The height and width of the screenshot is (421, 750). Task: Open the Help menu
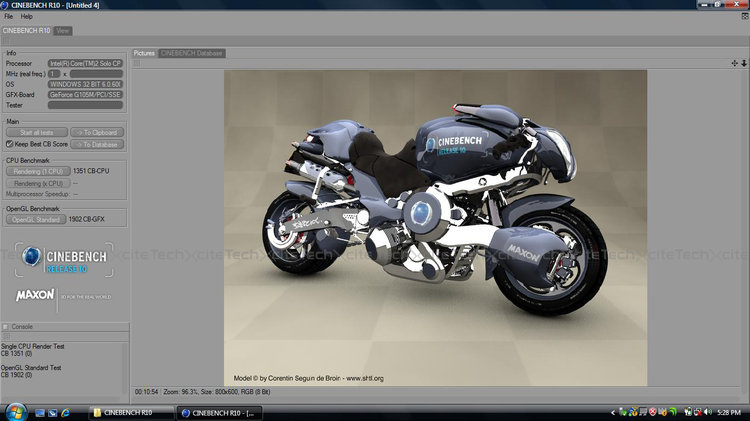(x=26, y=16)
